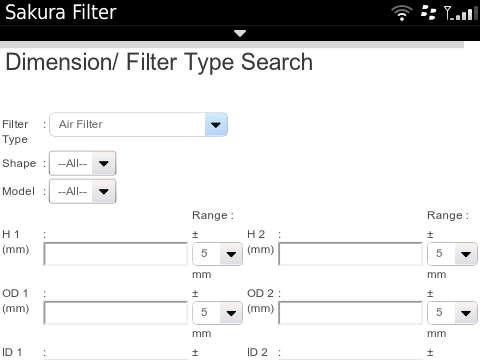The image size is (480, 360).
Task: Open the OD 1 range dropdown
Action: click(x=217, y=313)
